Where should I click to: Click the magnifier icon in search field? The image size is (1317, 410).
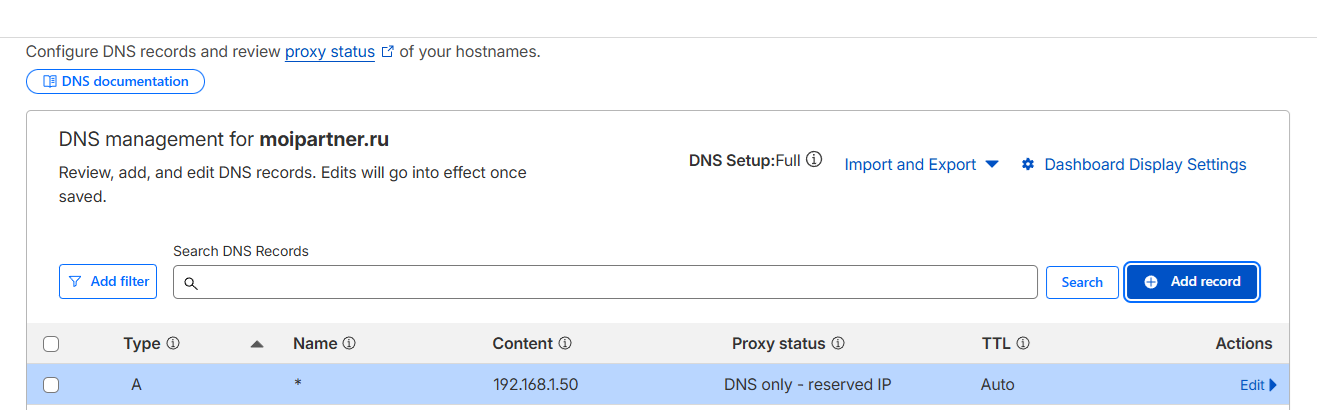(x=191, y=284)
